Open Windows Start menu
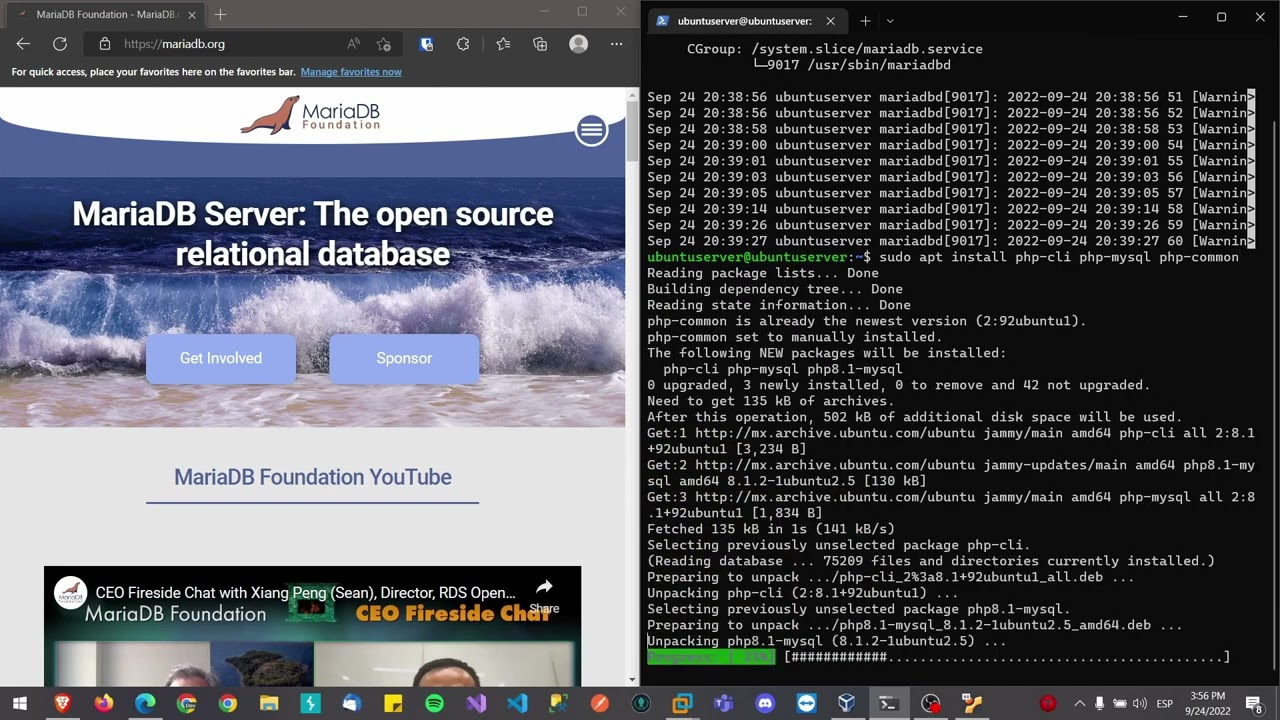The image size is (1280, 720). click(x=20, y=704)
